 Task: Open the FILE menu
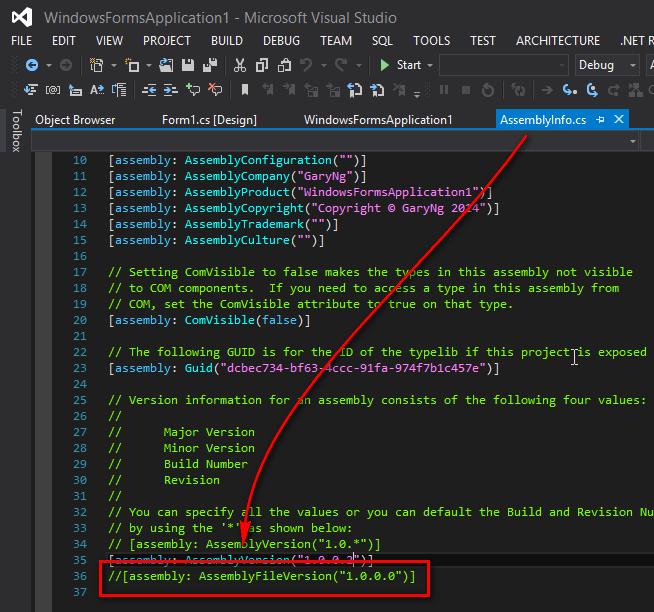click(x=22, y=41)
